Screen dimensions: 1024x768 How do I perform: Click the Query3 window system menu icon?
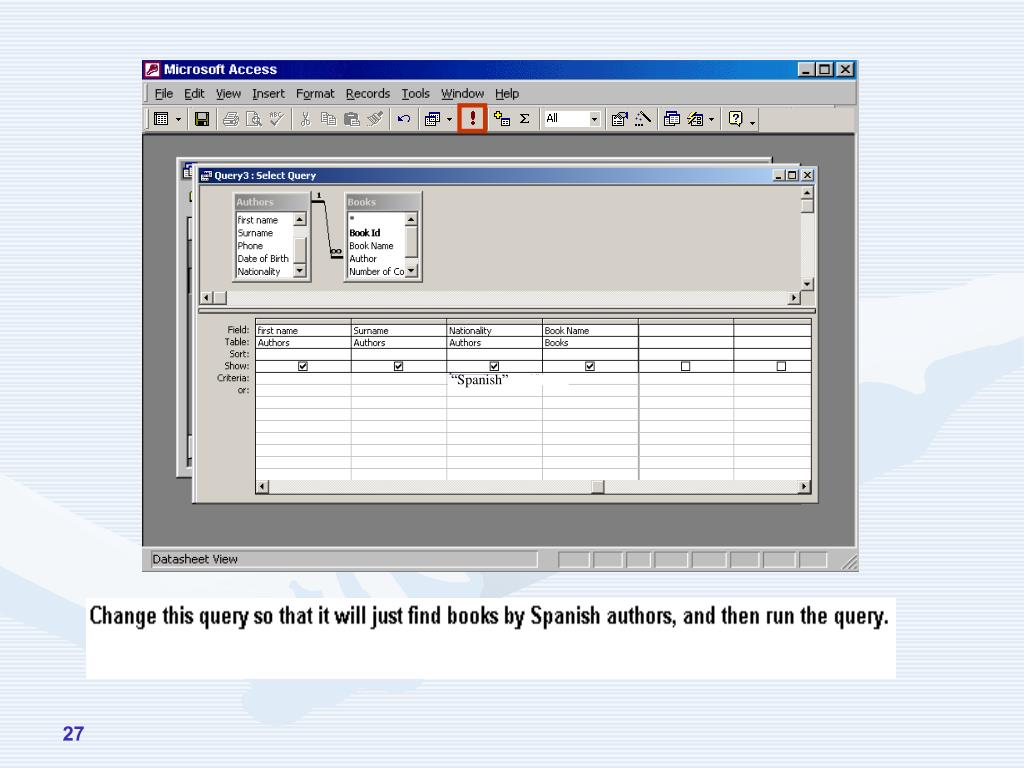click(206, 175)
